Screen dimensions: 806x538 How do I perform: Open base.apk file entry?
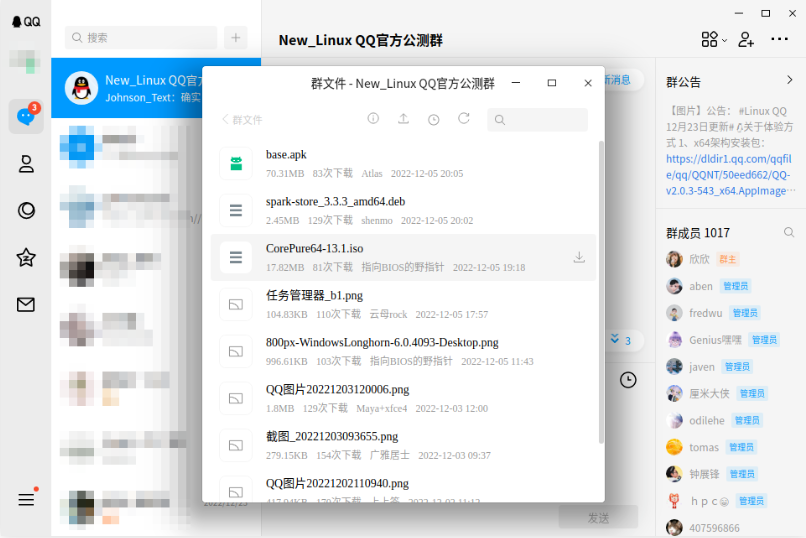coord(404,163)
